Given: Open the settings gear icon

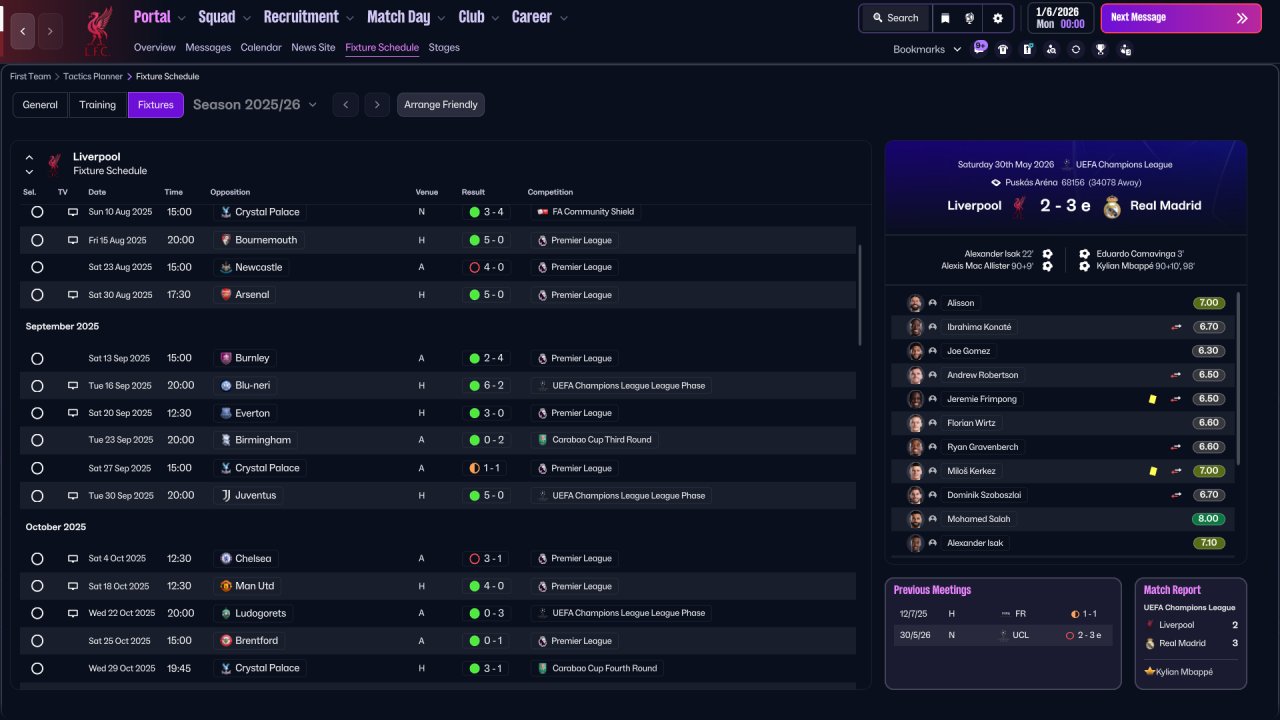Looking at the screenshot, I should pos(997,18).
